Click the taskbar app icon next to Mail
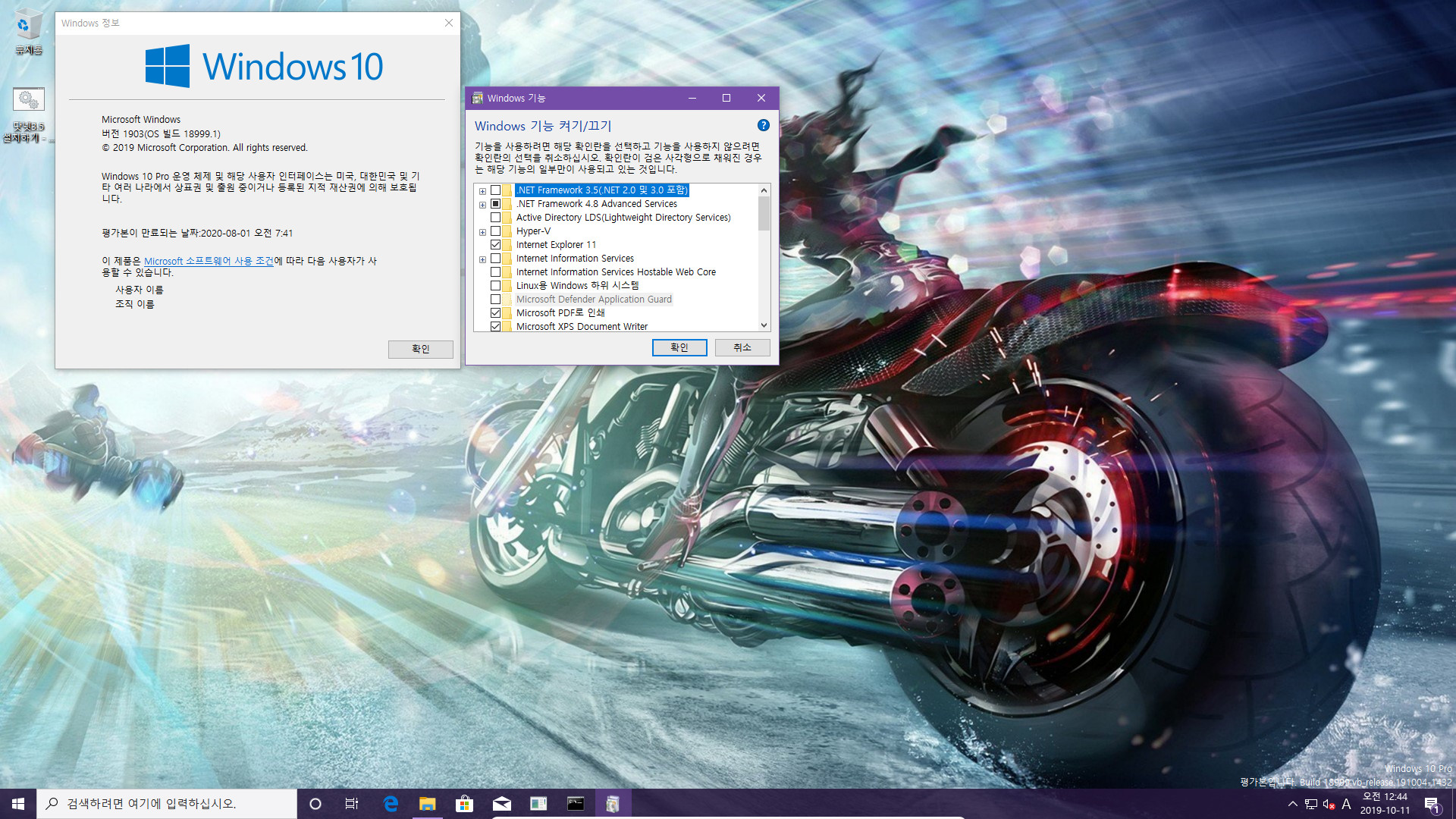This screenshot has height=819, width=1456. point(538,803)
